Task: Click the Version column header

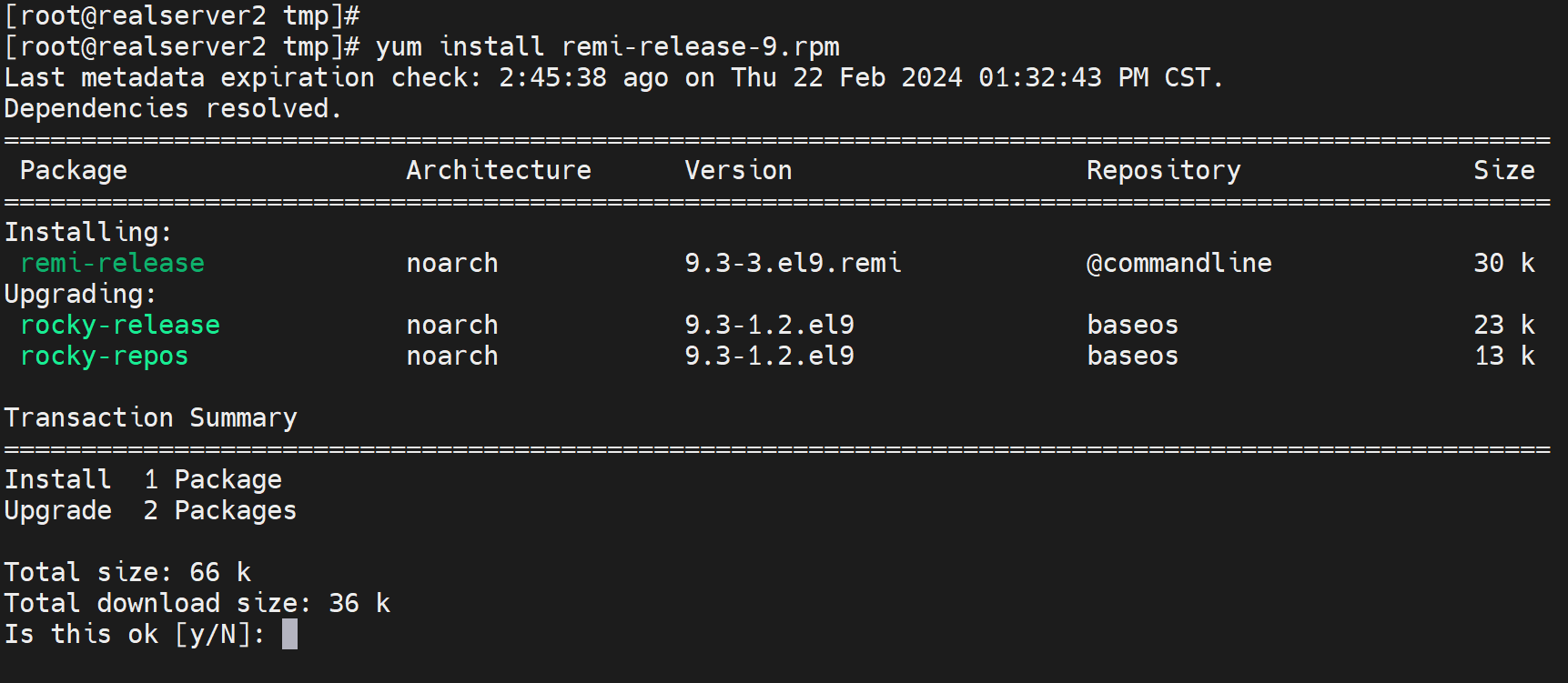Action: pyautogui.click(x=738, y=170)
